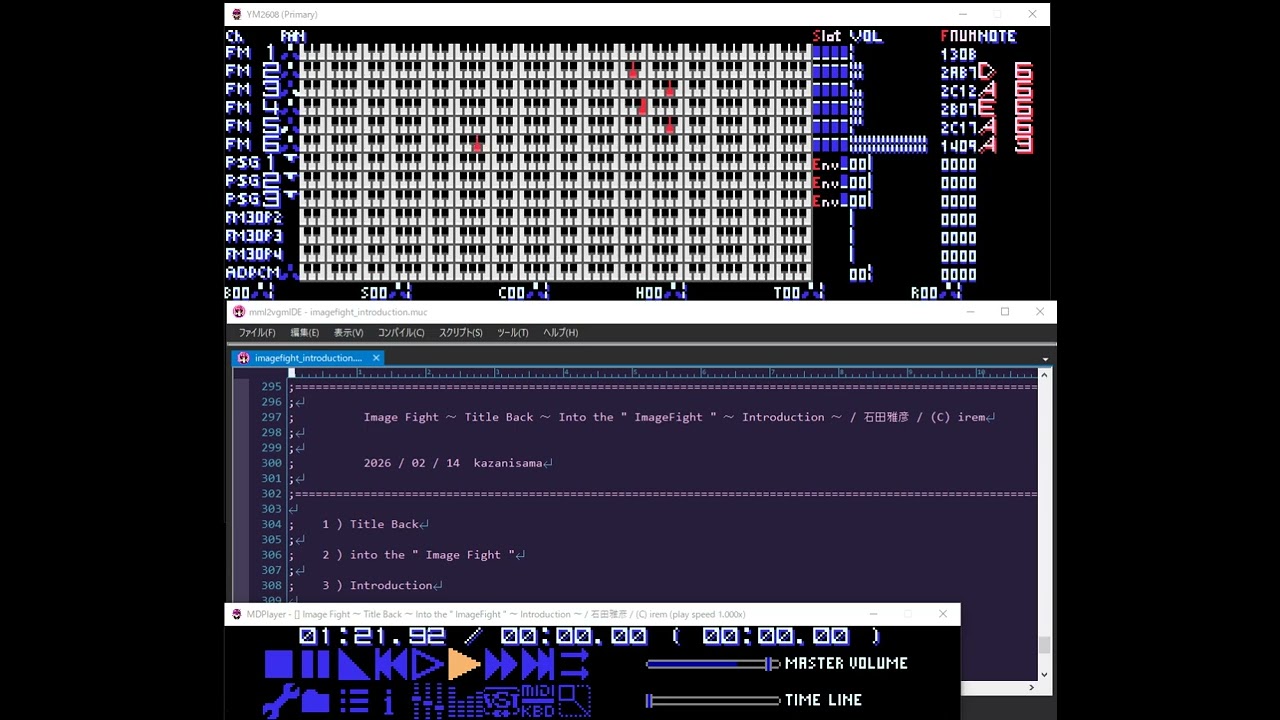This screenshot has height=720, width=1280.
Task: Change play mode with the double-arrow icon
Action: click(x=575, y=664)
